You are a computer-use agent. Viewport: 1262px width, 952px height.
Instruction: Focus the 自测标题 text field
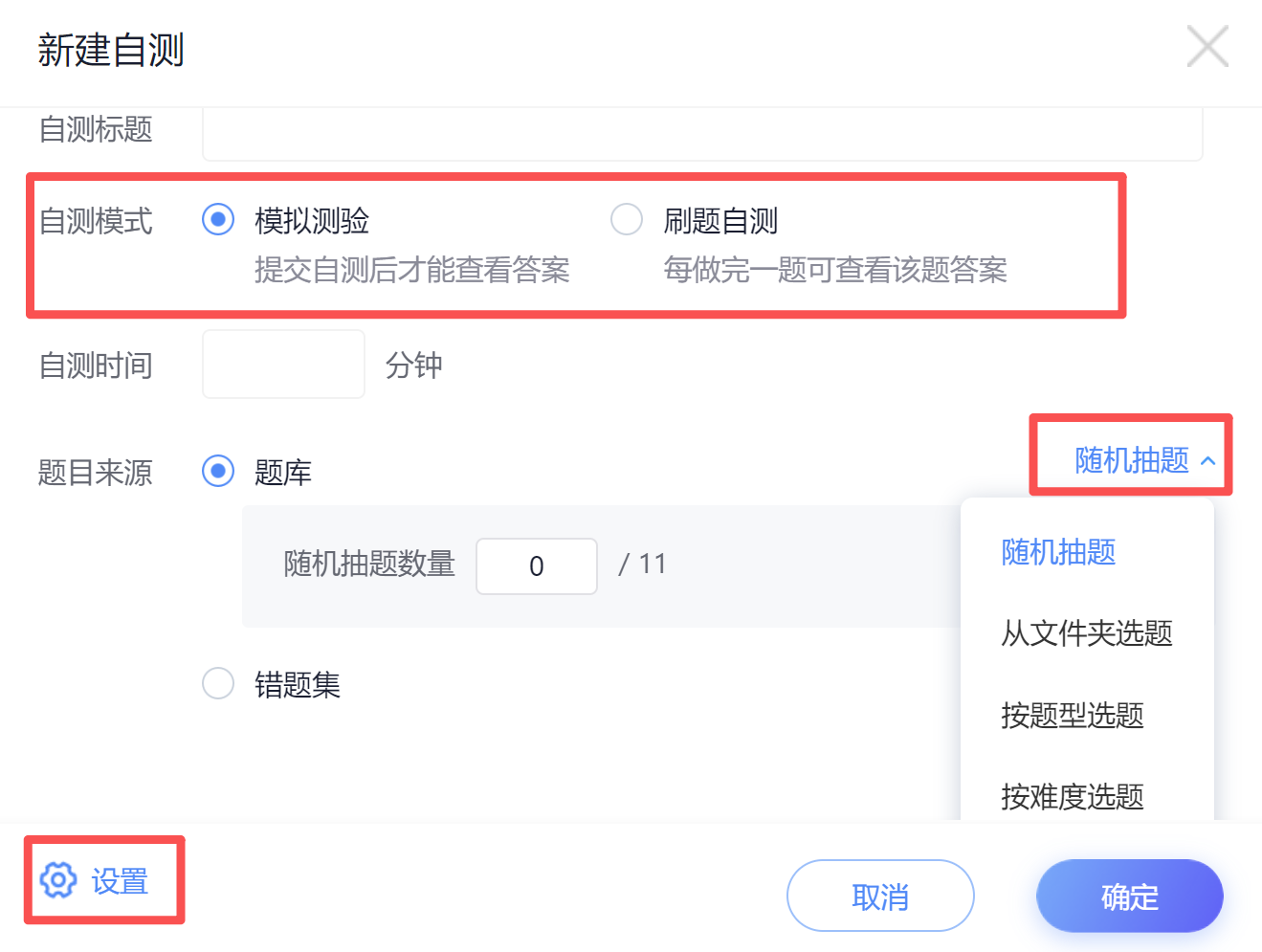click(x=702, y=134)
